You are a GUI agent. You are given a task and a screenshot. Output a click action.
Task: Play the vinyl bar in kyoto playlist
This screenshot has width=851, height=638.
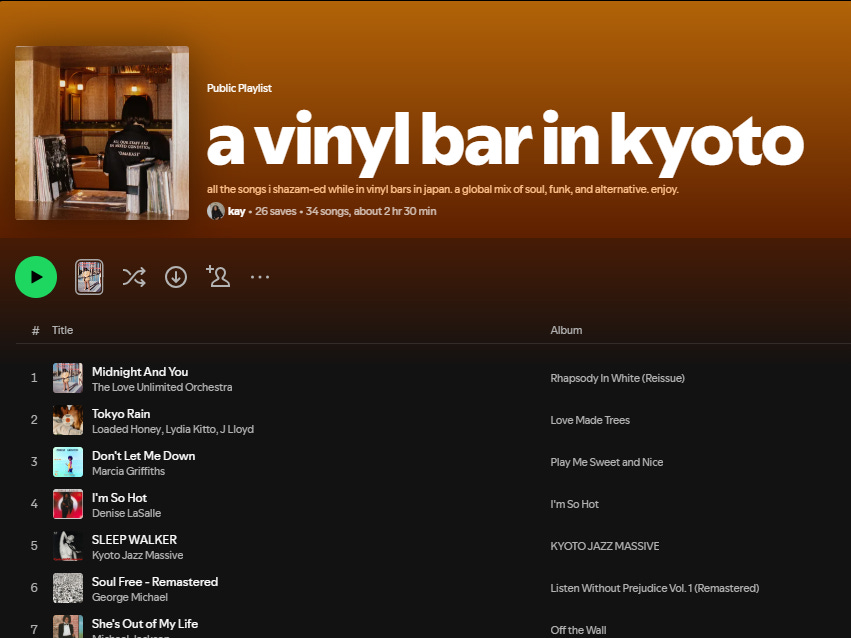pyautogui.click(x=36, y=277)
